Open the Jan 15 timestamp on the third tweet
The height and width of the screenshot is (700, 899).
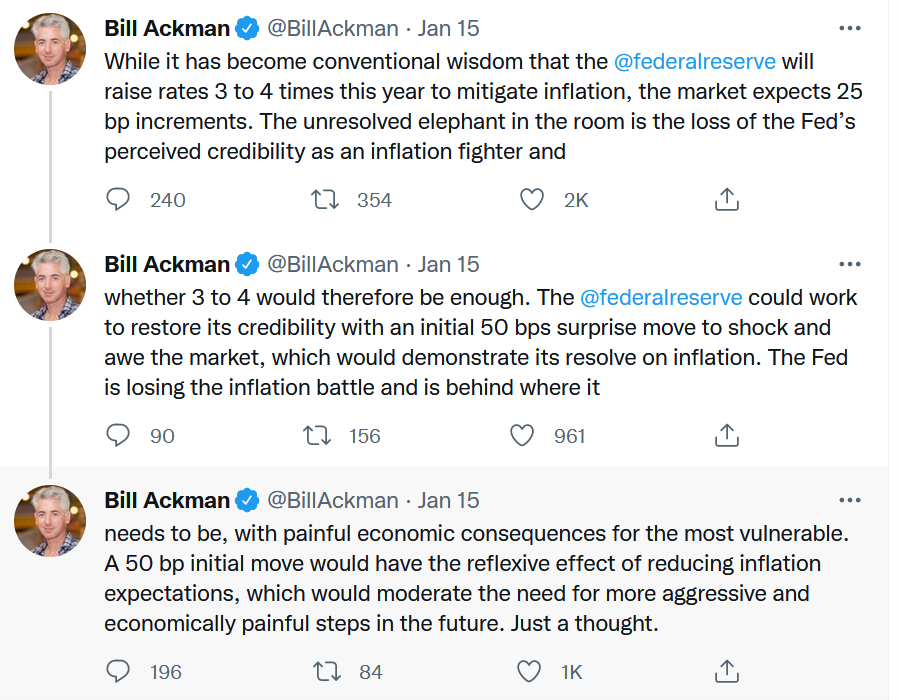[x=448, y=500]
